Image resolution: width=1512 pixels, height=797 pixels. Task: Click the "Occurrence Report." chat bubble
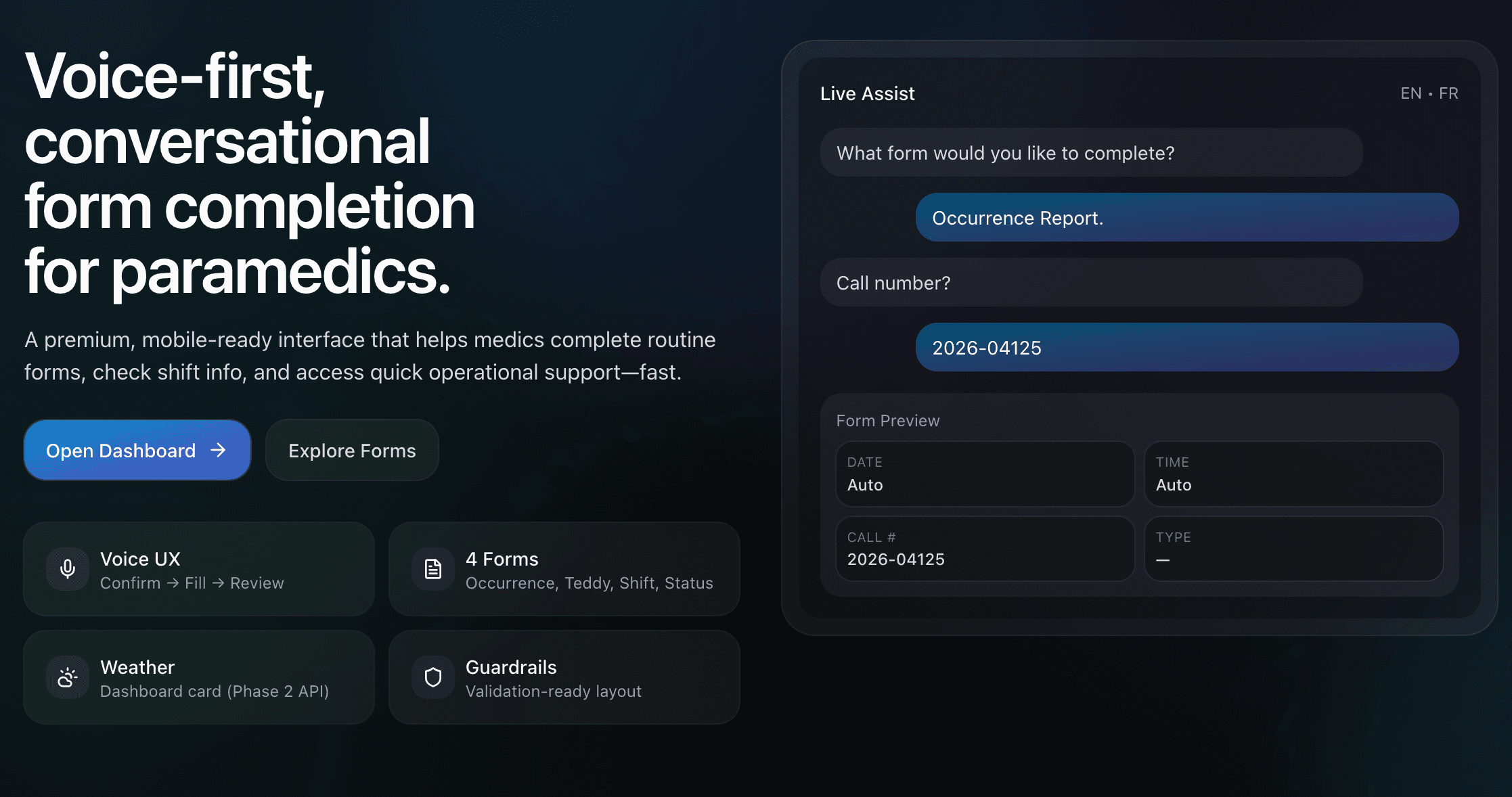pyautogui.click(x=1186, y=218)
